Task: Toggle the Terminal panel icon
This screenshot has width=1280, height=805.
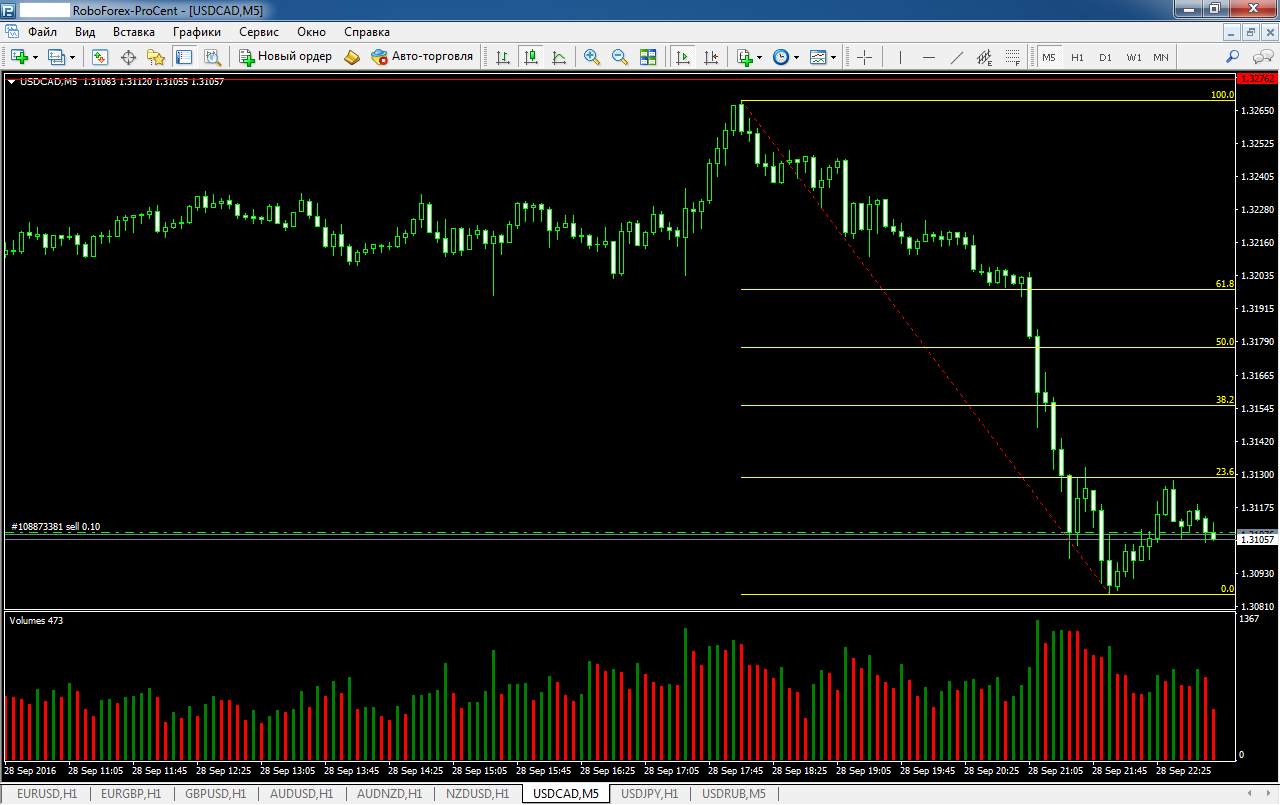Action: point(184,57)
